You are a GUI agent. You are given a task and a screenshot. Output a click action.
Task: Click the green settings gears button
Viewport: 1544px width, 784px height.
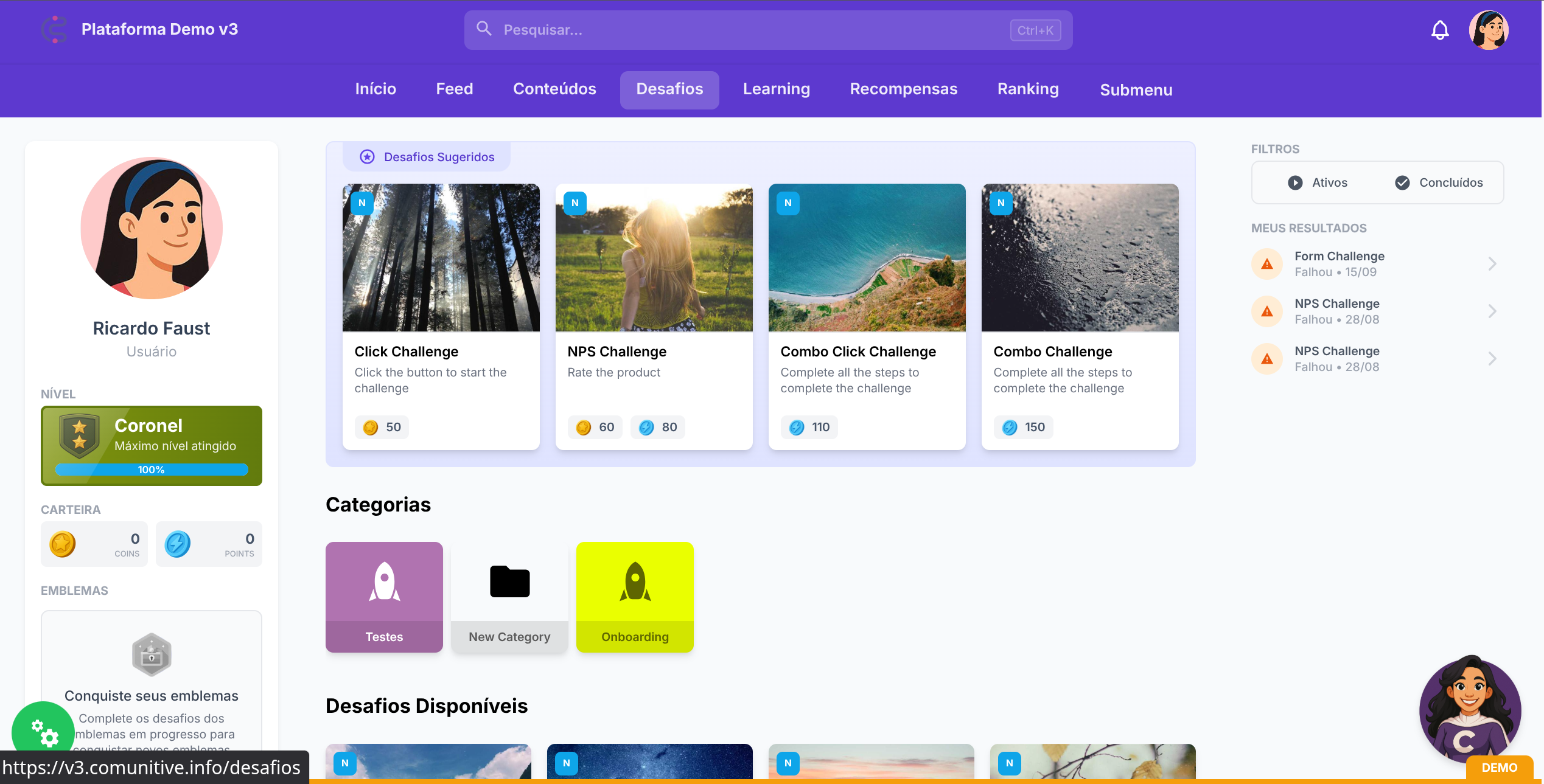[43, 733]
